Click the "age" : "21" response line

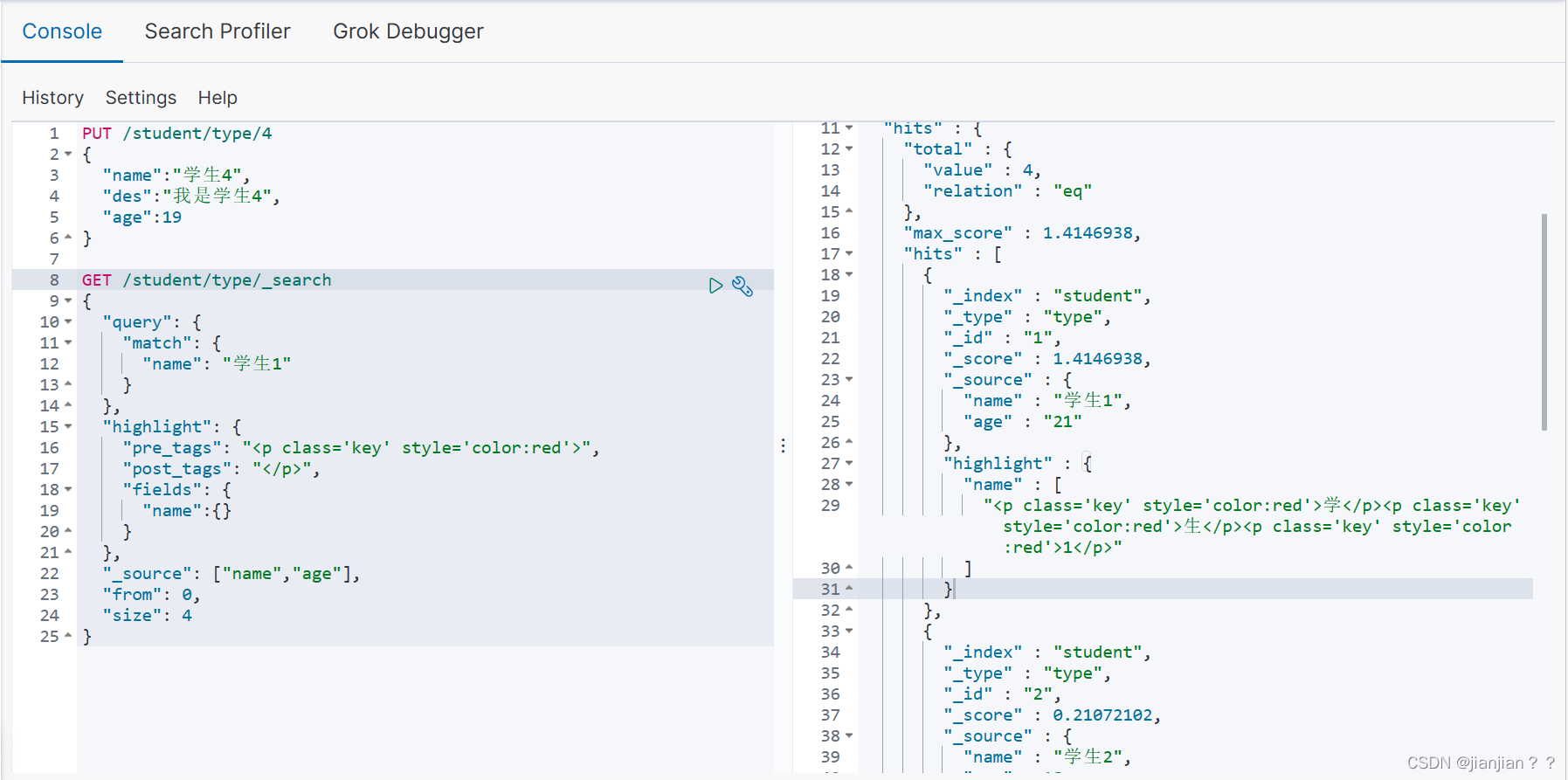[1023, 422]
